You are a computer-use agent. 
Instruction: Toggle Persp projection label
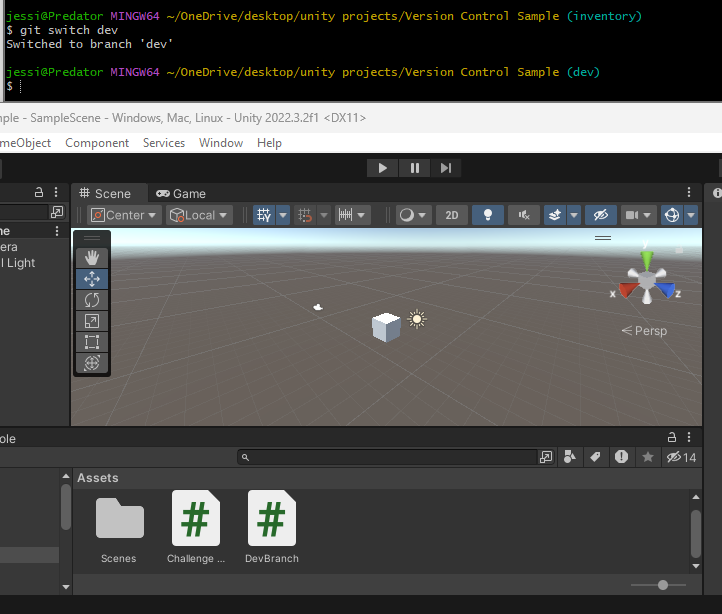(x=644, y=331)
